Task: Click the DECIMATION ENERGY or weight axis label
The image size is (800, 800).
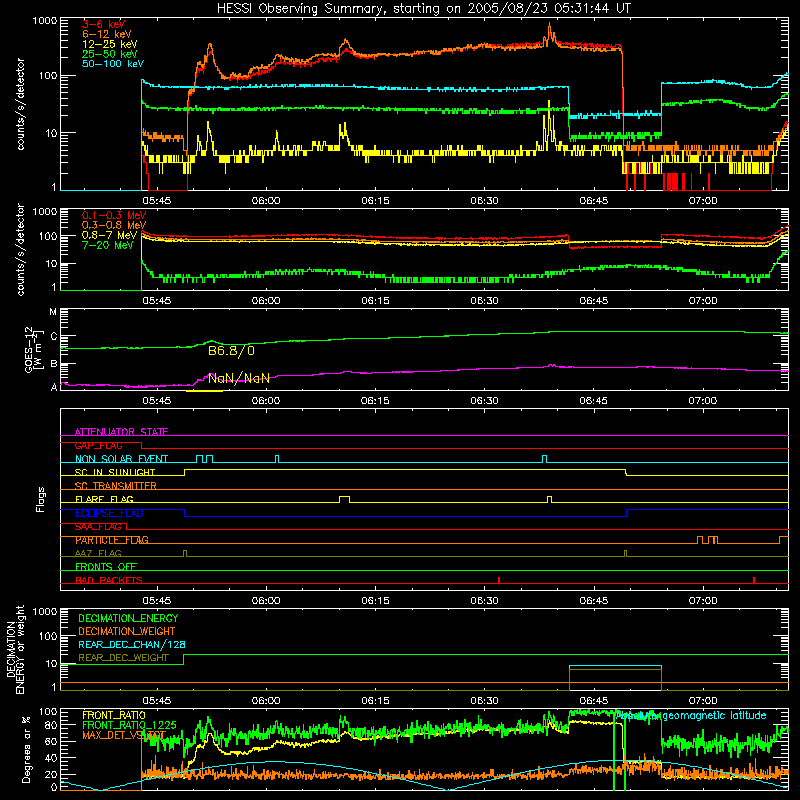Action: (x=14, y=649)
